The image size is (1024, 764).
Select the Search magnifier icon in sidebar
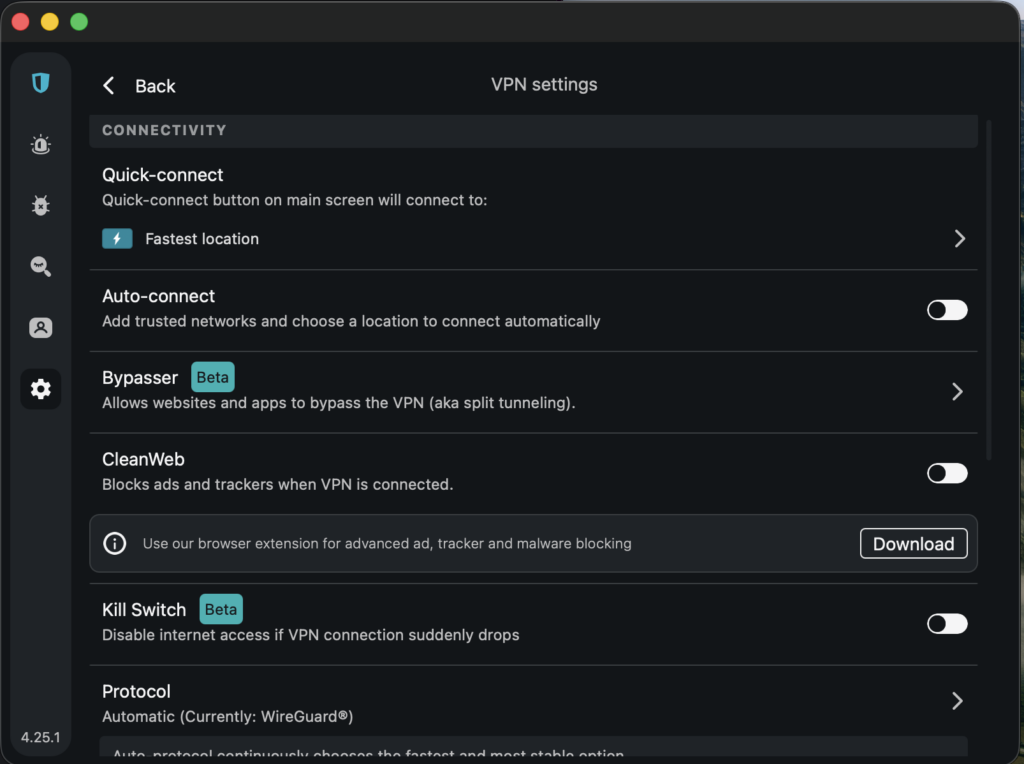click(x=40, y=266)
